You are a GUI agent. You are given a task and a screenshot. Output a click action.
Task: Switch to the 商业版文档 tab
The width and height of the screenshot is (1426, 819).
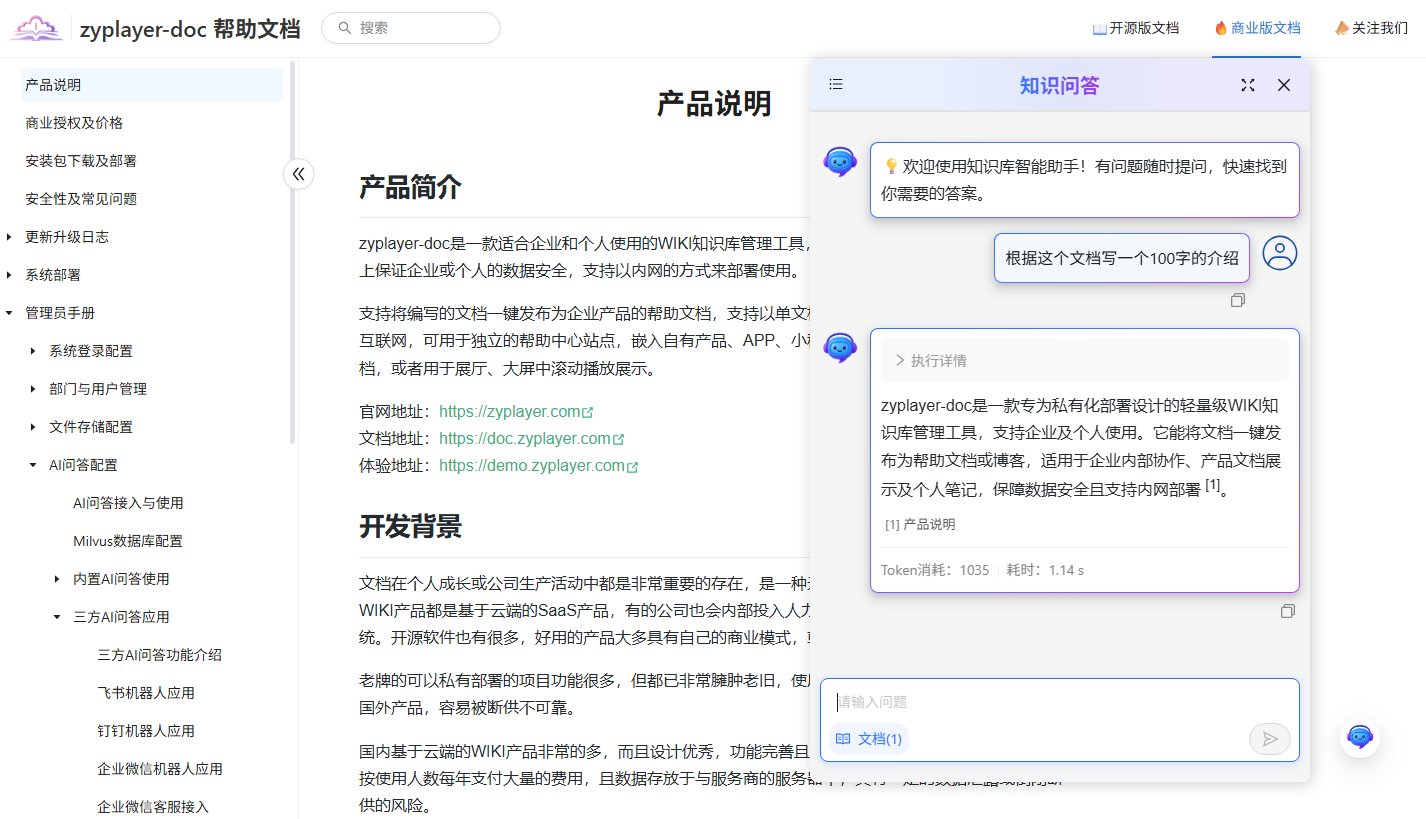coord(1256,28)
